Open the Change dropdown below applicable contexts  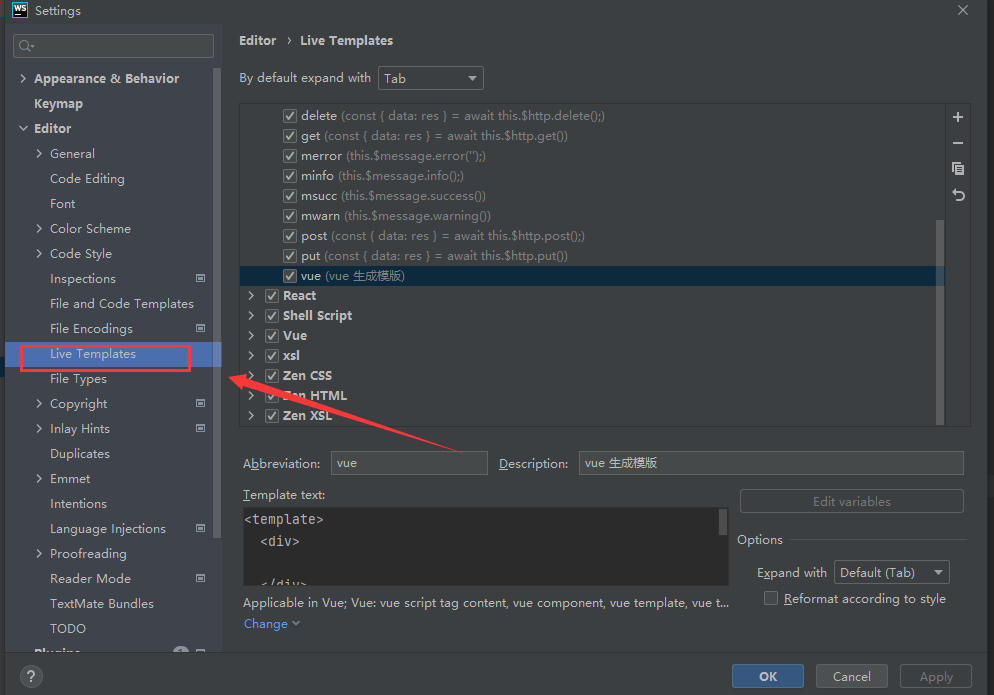tap(265, 623)
